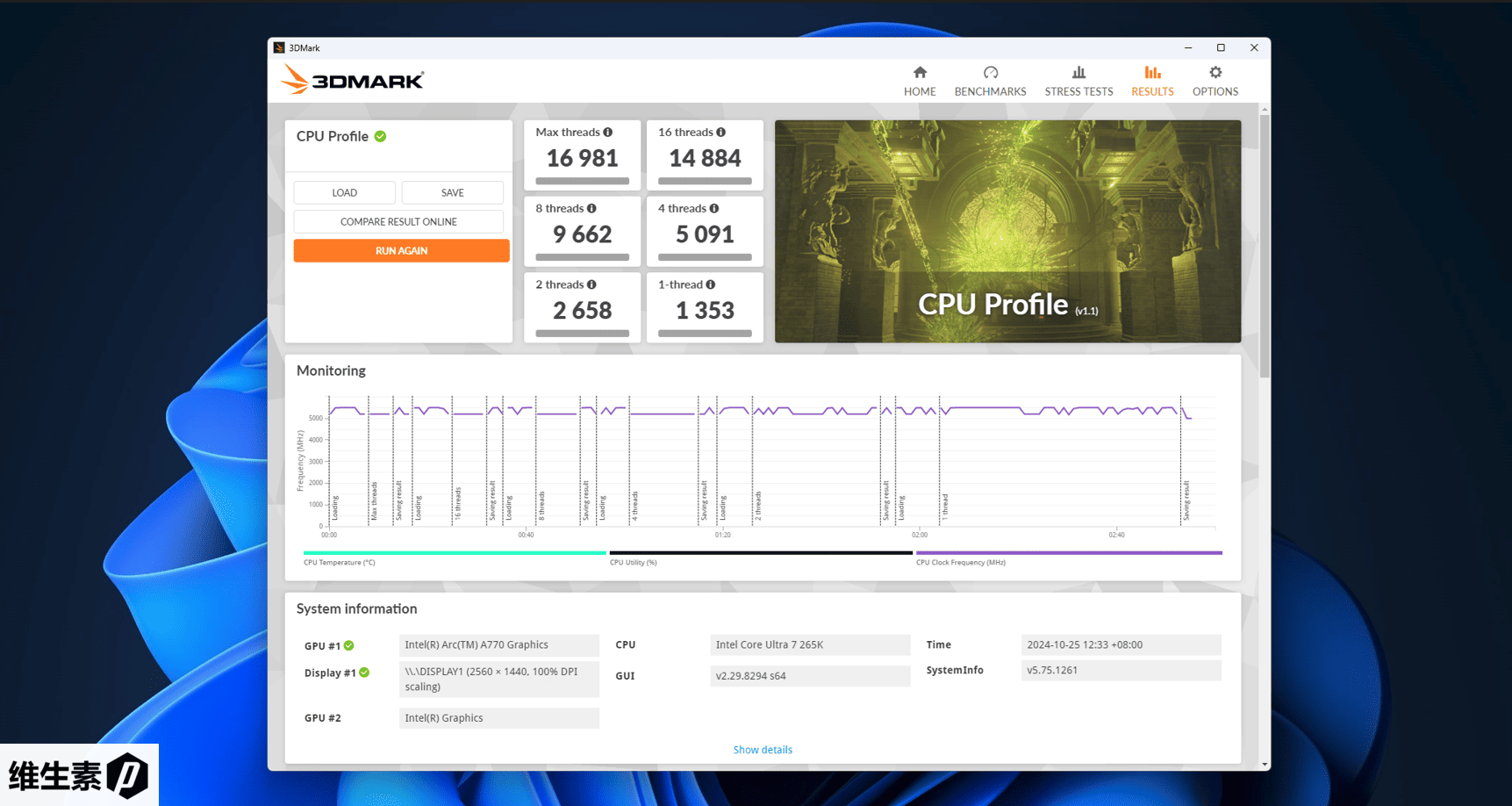Click the info icon beside 8 threads
This screenshot has height=806, width=1512.
tap(591, 209)
